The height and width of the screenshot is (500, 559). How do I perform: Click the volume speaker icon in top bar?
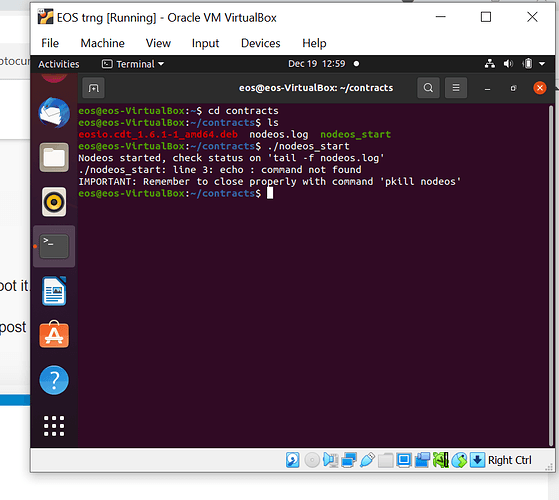(508, 64)
